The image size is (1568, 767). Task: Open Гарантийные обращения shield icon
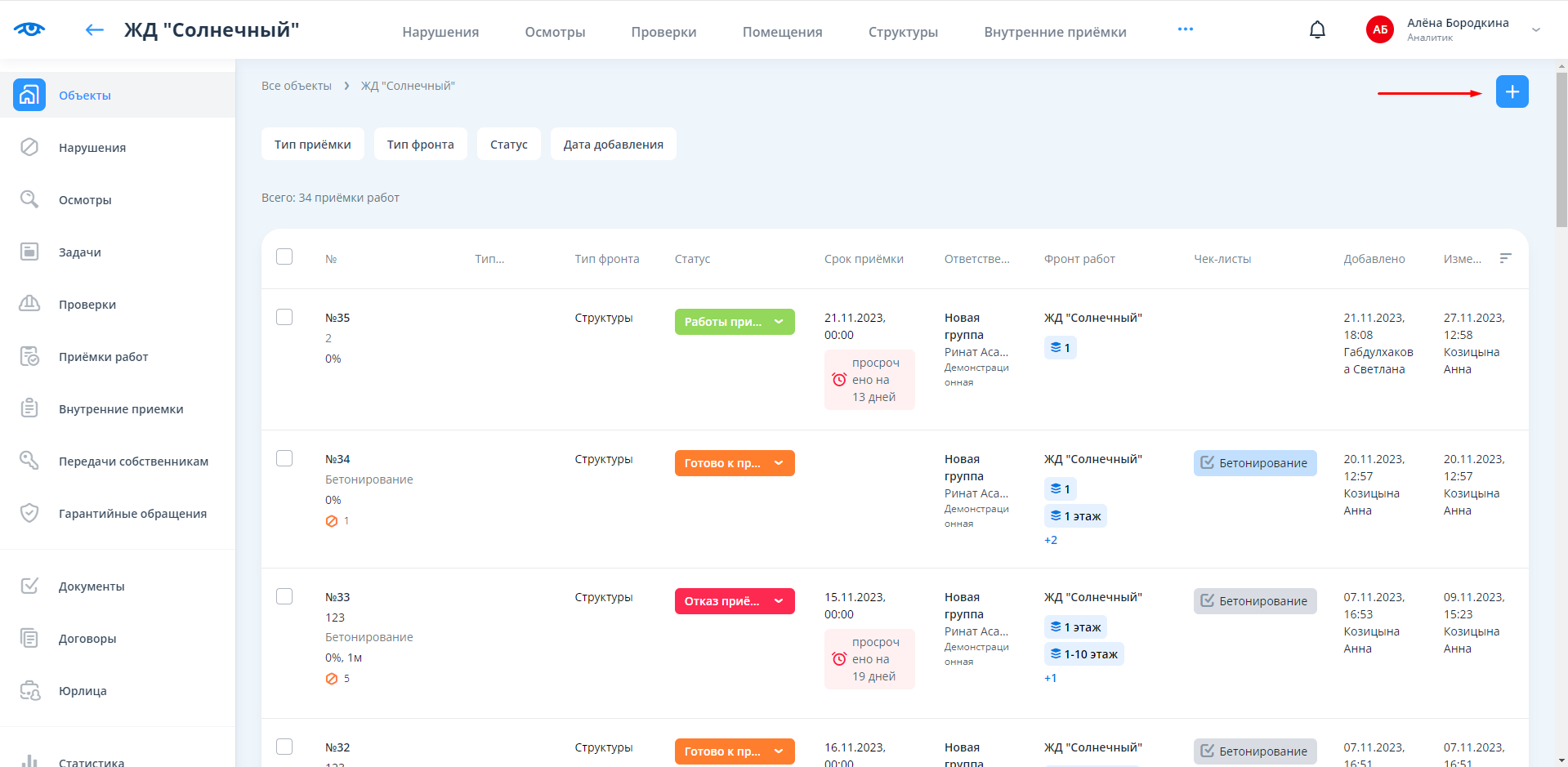pos(29,513)
